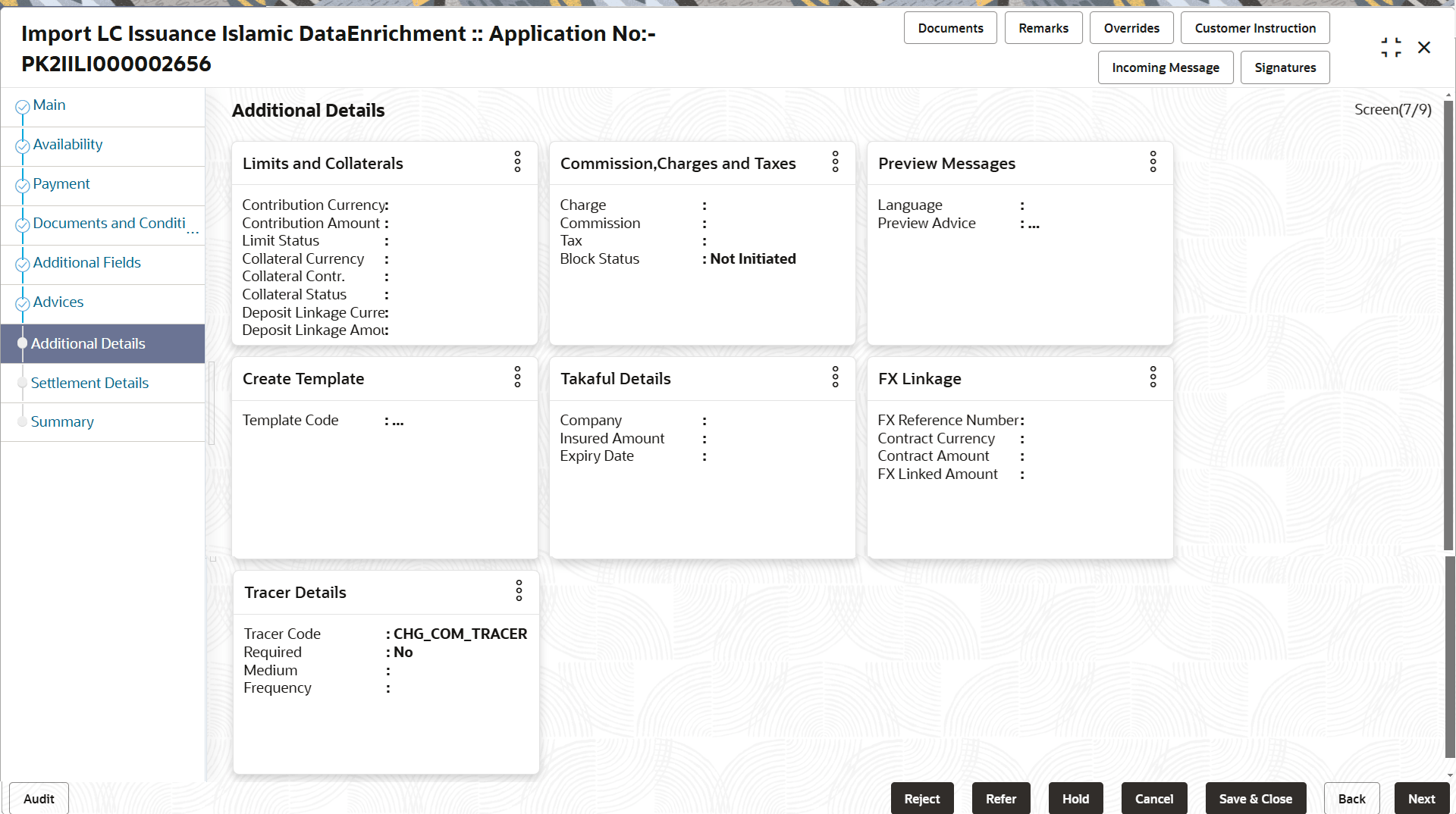
Task: Open Overrides
Action: [1131, 28]
